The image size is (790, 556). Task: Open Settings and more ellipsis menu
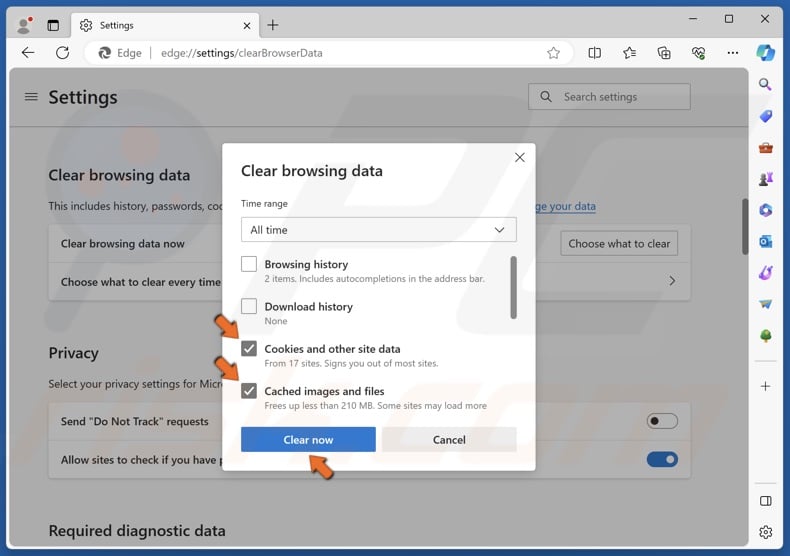[733, 53]
